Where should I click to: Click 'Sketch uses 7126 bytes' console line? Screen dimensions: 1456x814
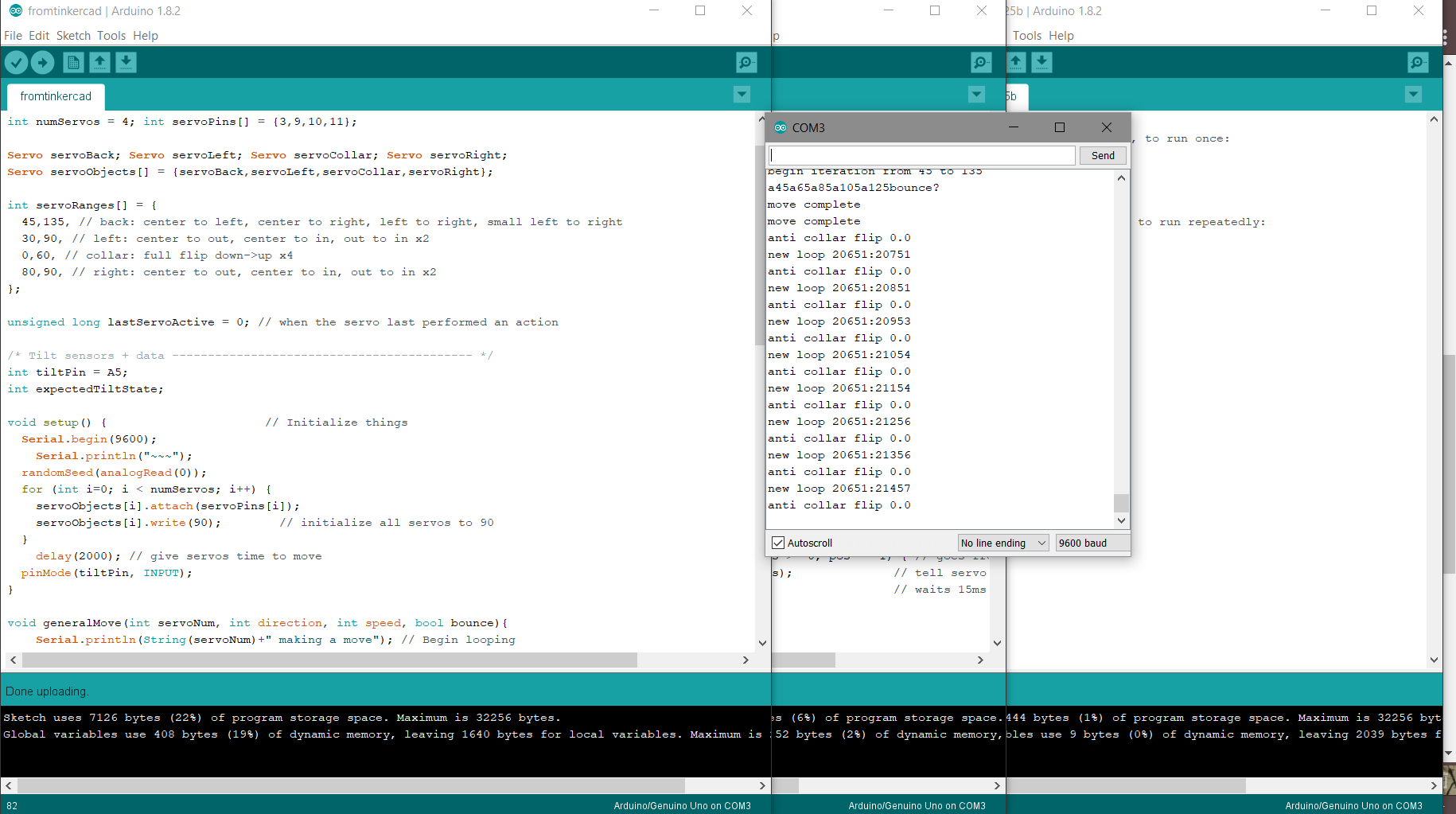pyautogui.click(x=282, y=718)
